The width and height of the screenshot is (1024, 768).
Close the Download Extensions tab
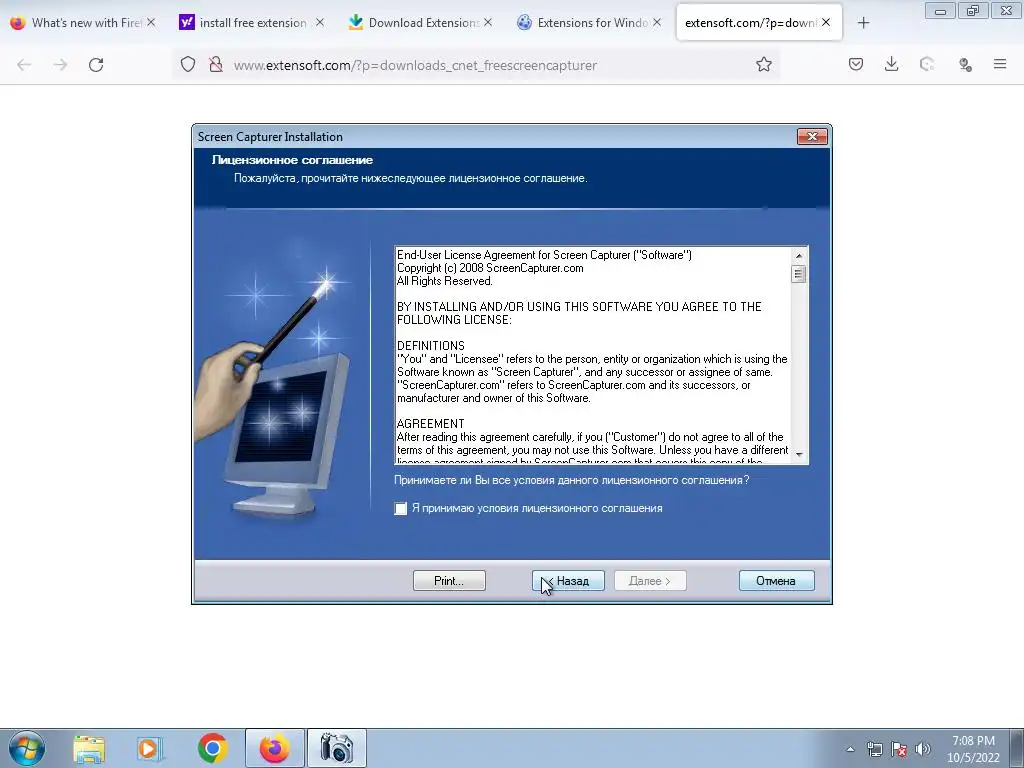click(488, 22)
